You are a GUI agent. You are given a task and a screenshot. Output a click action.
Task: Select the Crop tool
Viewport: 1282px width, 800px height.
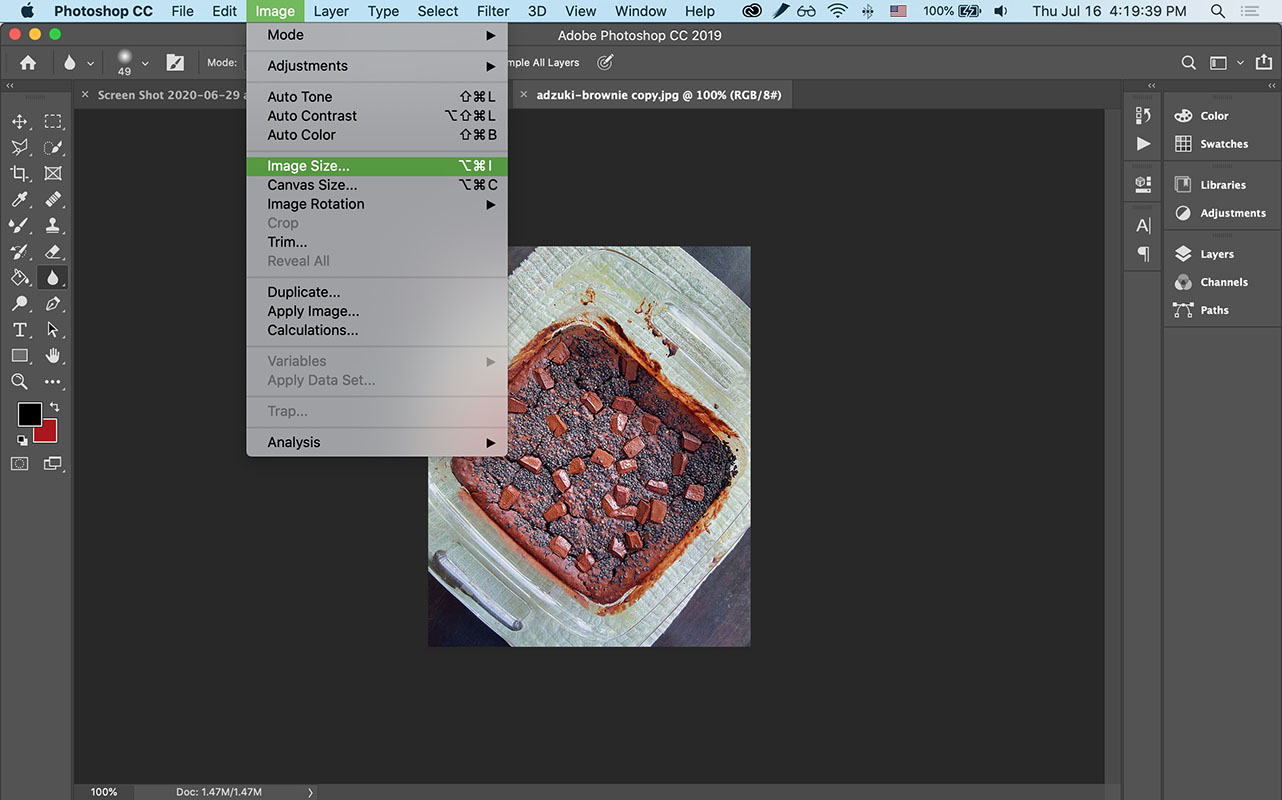click(x=19, y=173)
